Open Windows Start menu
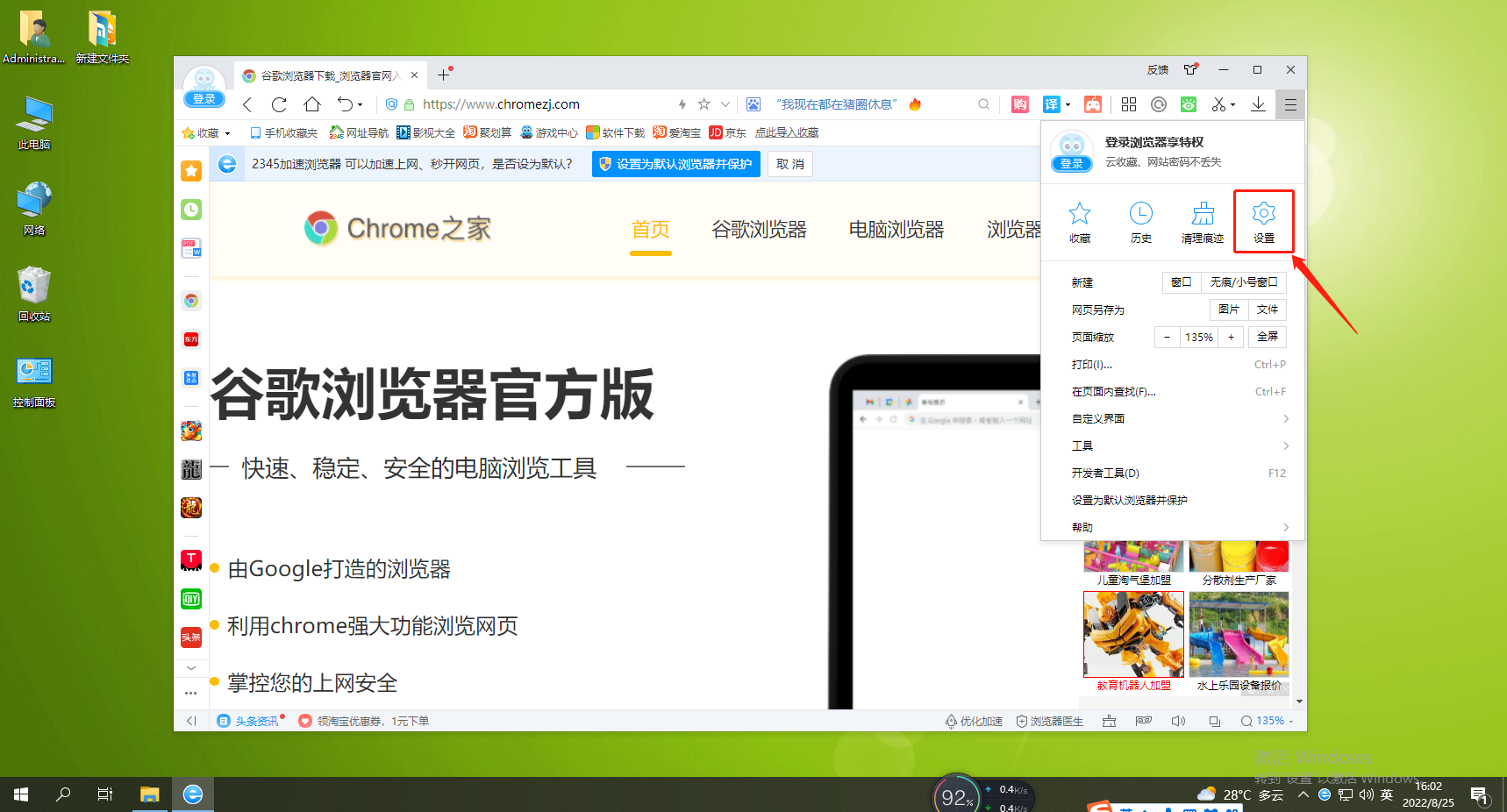 point(21,794)
